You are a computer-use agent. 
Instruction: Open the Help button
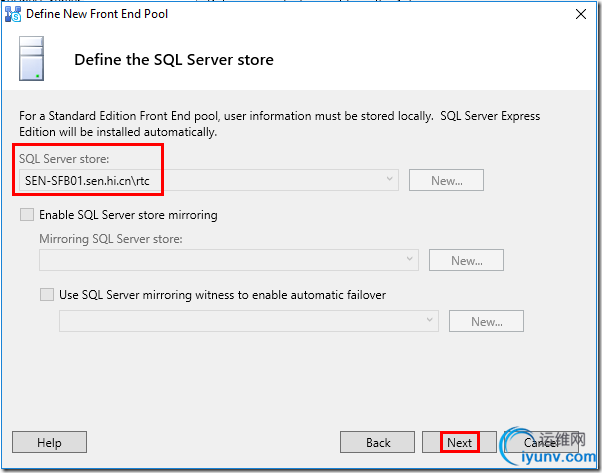tap(49, 442)
